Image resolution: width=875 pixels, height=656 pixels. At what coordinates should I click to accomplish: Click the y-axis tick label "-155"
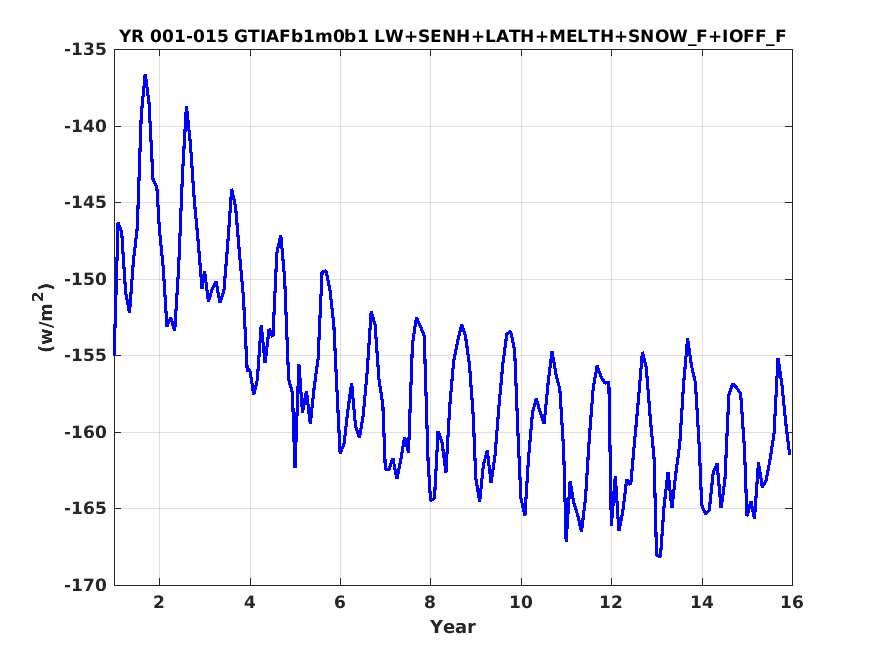(85, 355)
